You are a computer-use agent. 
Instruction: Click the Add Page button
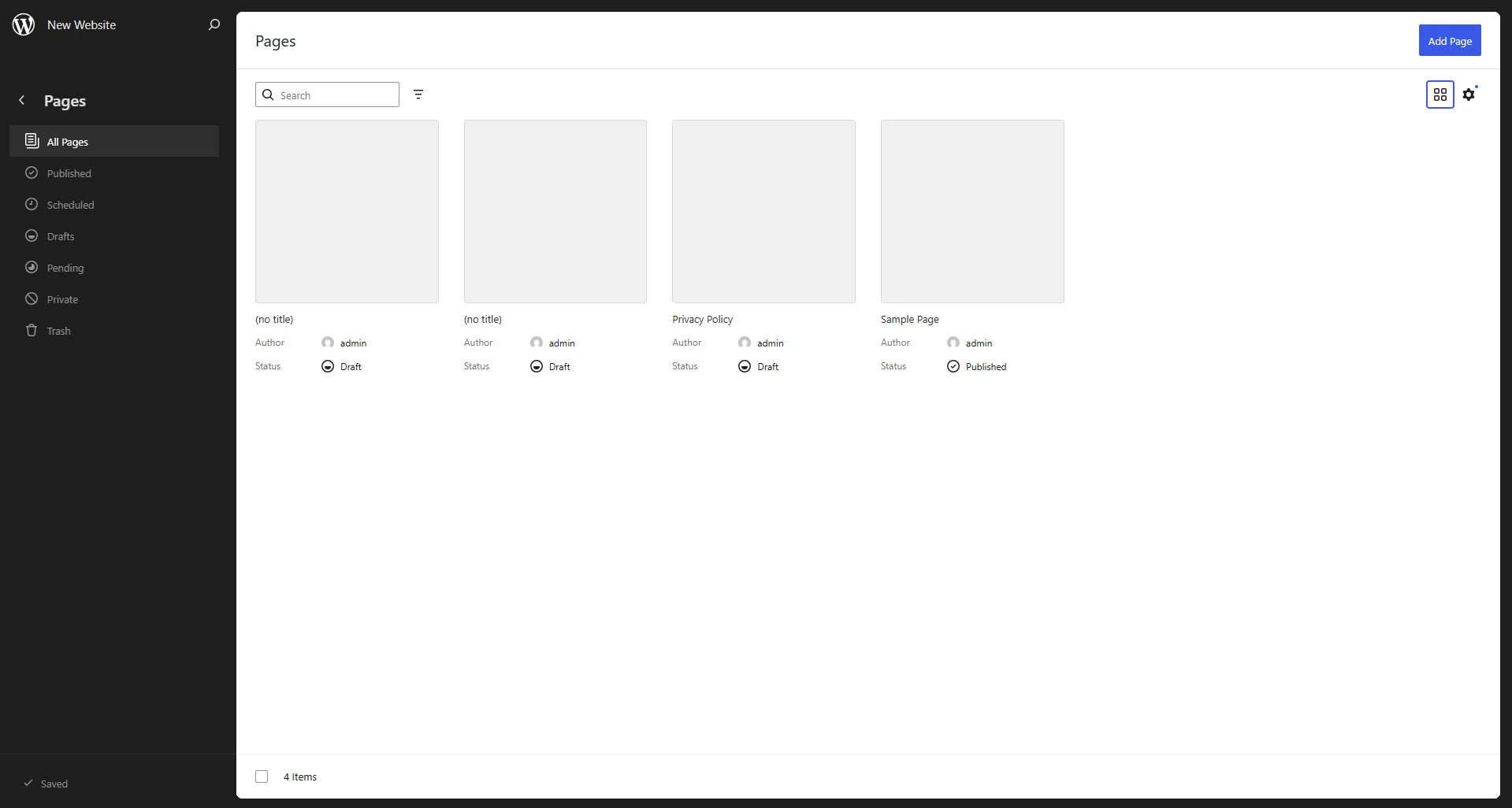point(1450,40)
